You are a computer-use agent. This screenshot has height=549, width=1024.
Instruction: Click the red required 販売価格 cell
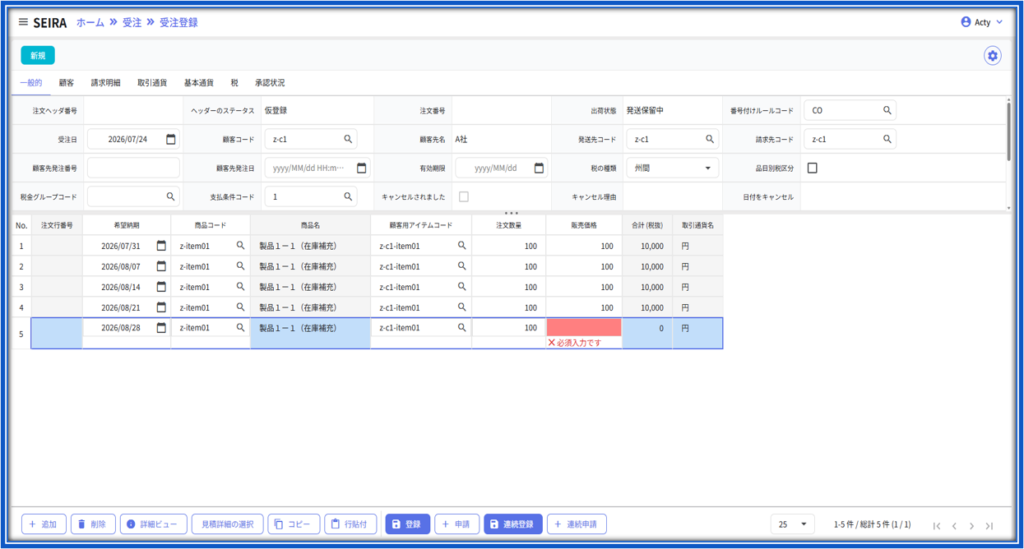pyautogui.click(x=584, y=327)
